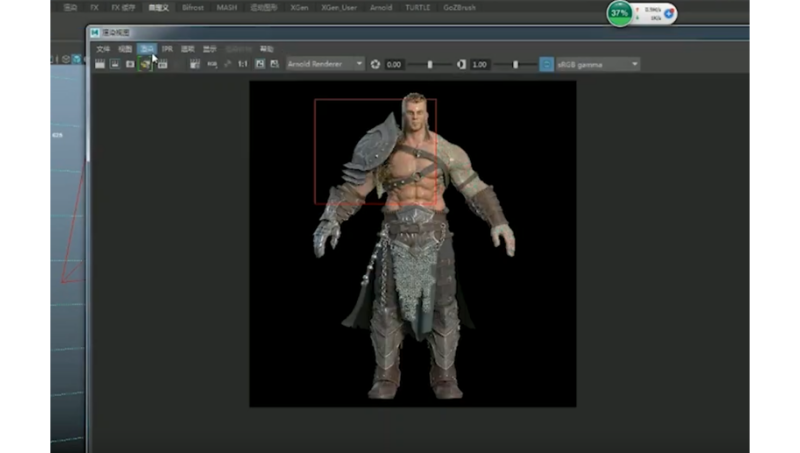Click the highlighted IPR render icon
Viewport: 800px width, 453px height.
[146, 64]
